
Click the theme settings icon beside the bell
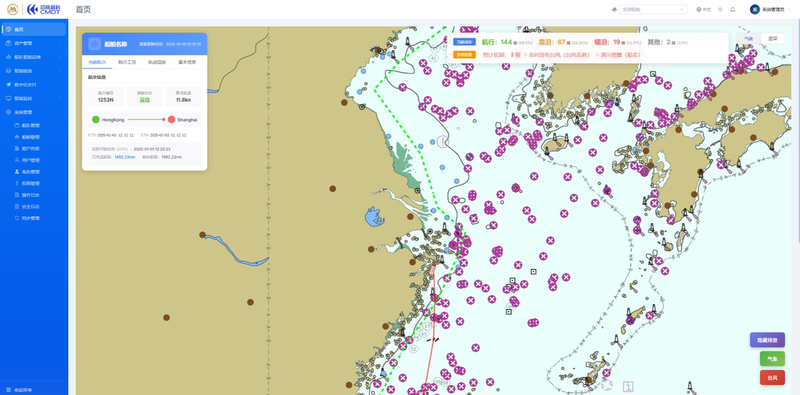720,9
